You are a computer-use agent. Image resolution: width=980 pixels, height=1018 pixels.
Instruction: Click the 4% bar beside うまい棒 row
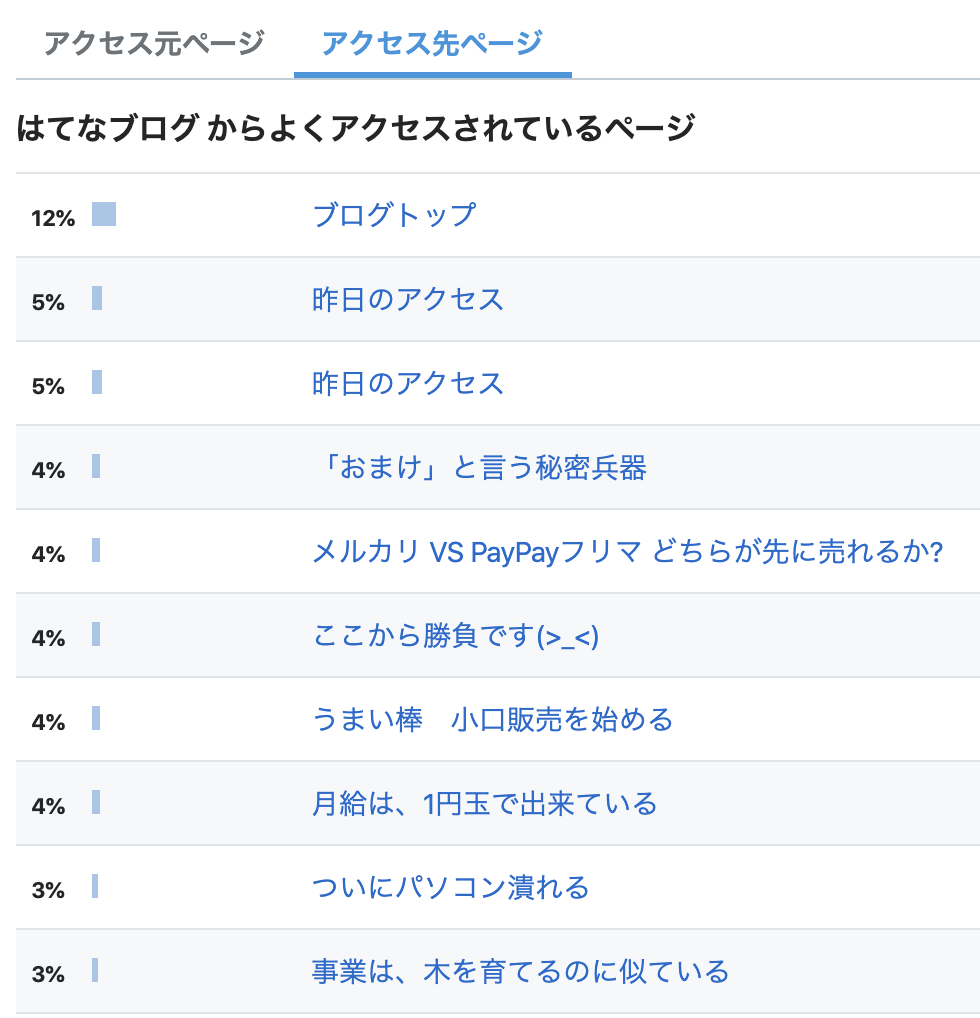[96, 718]
